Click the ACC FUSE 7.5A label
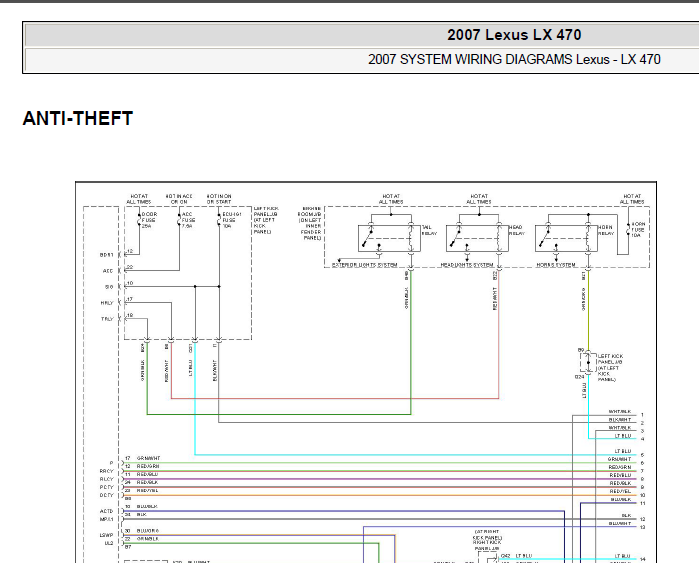The image size is (699, 563). [188, 220]
